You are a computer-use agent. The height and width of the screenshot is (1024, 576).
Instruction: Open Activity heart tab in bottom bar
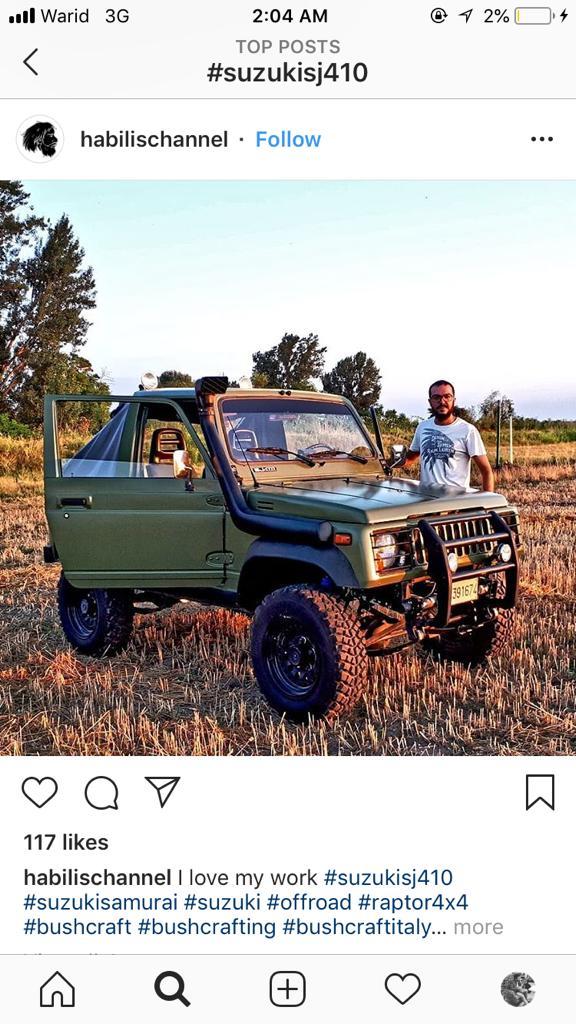point(402,988)
